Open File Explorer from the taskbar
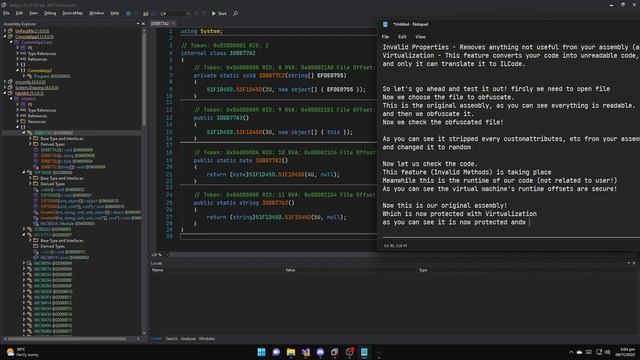 tap(291, 352)
